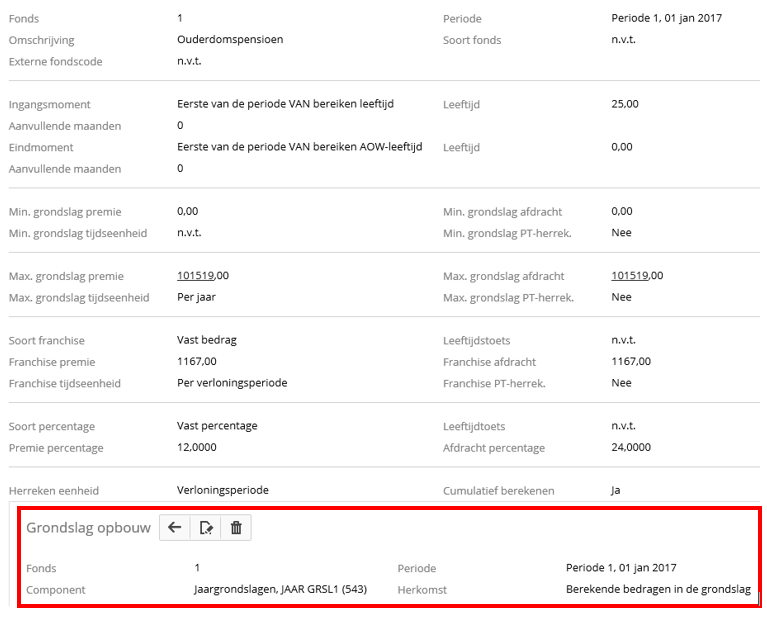The image size is (767, 618).
Task: Click the Premie percentage value 12,0000
Action: [197, 447]
